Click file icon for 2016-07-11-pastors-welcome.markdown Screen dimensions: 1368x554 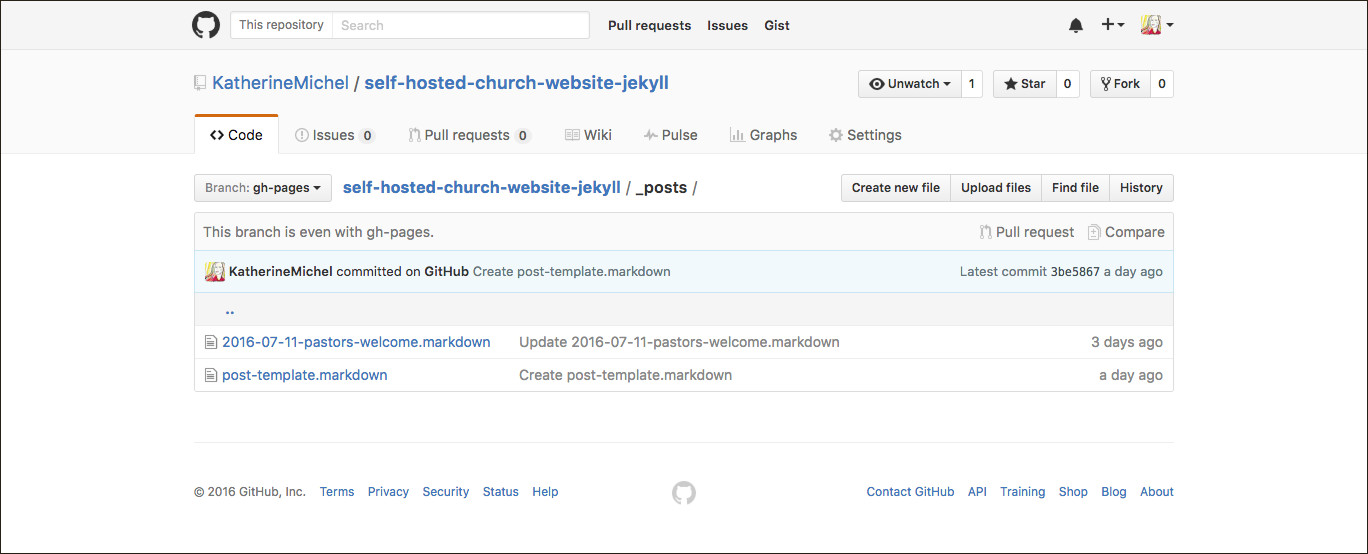tap(210, 342)
